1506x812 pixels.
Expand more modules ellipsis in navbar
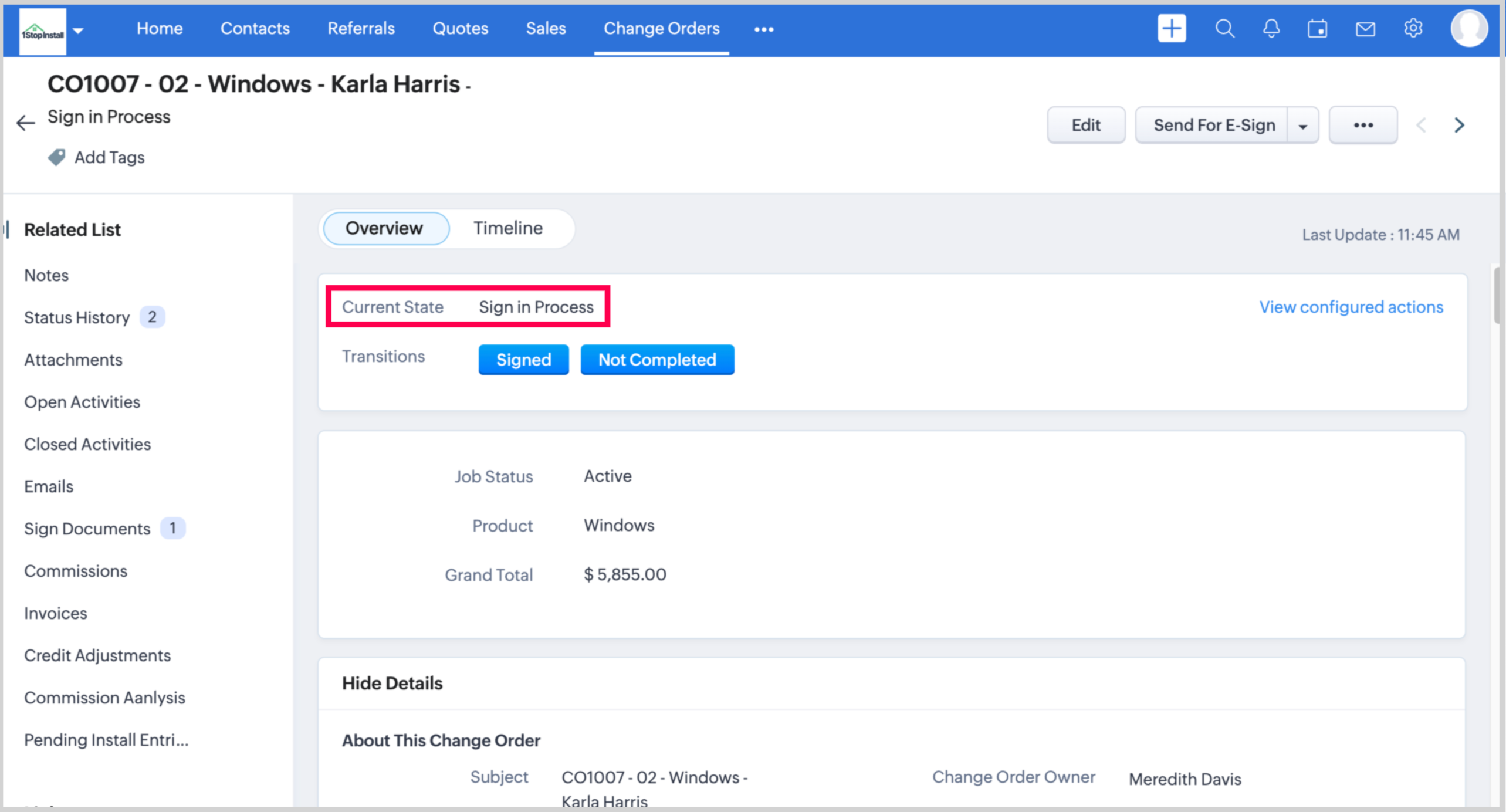[764, 29]
